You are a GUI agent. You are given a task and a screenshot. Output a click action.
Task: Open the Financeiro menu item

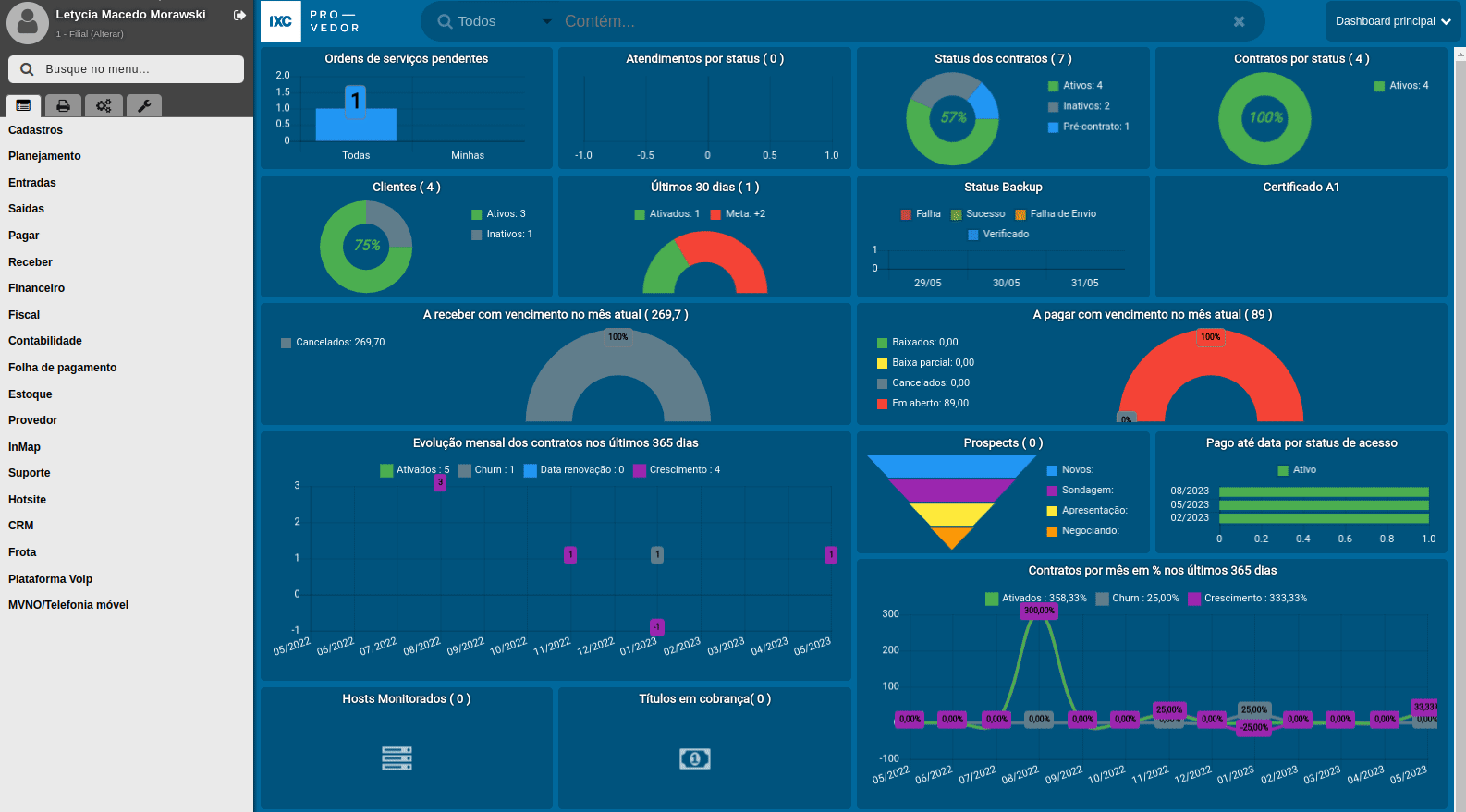tap(37, 288)
